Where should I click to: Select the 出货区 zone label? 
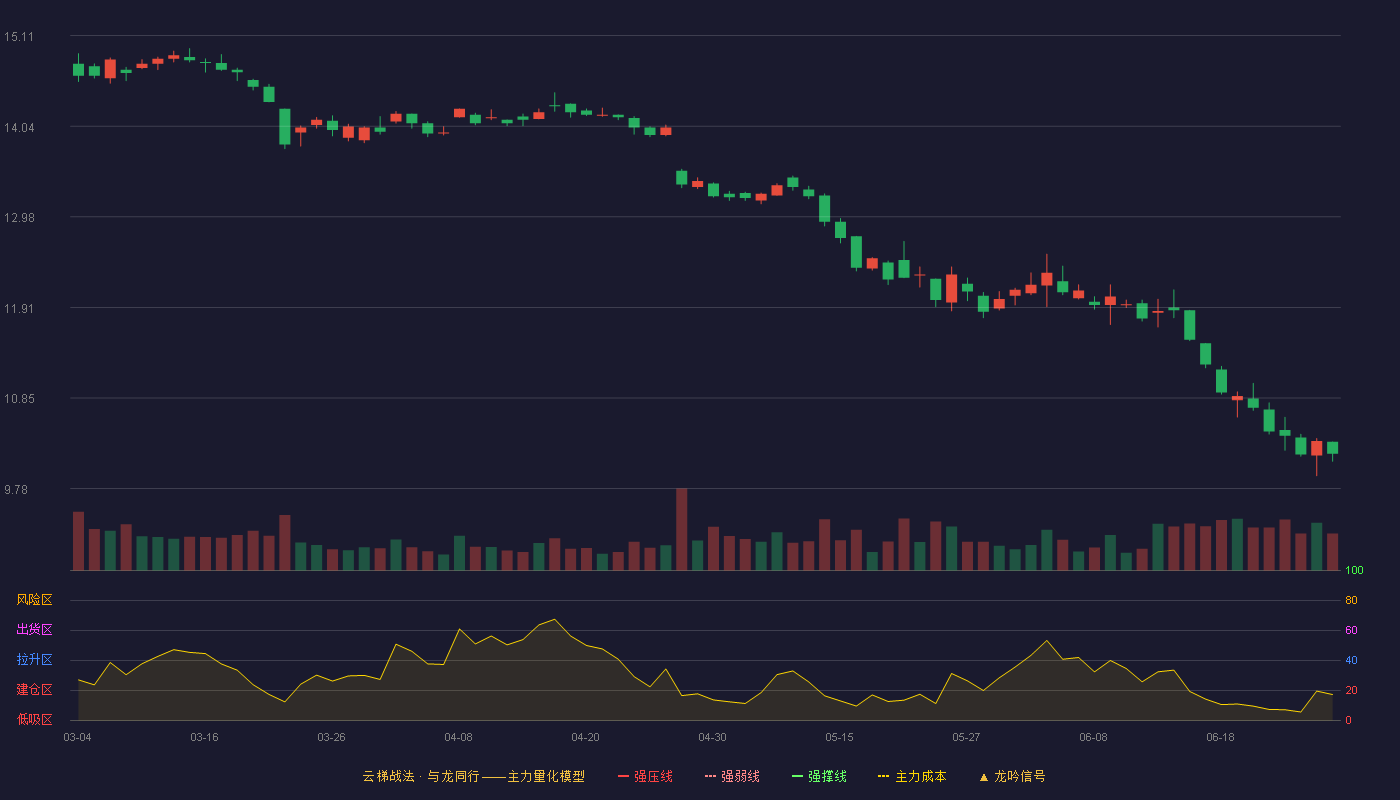point(34,630)
